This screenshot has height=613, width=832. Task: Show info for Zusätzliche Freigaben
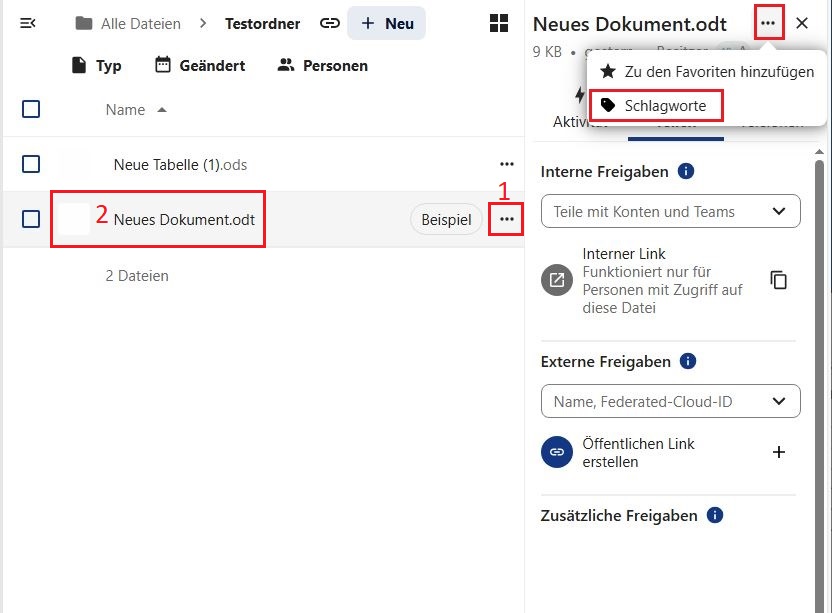click(714, 516)
